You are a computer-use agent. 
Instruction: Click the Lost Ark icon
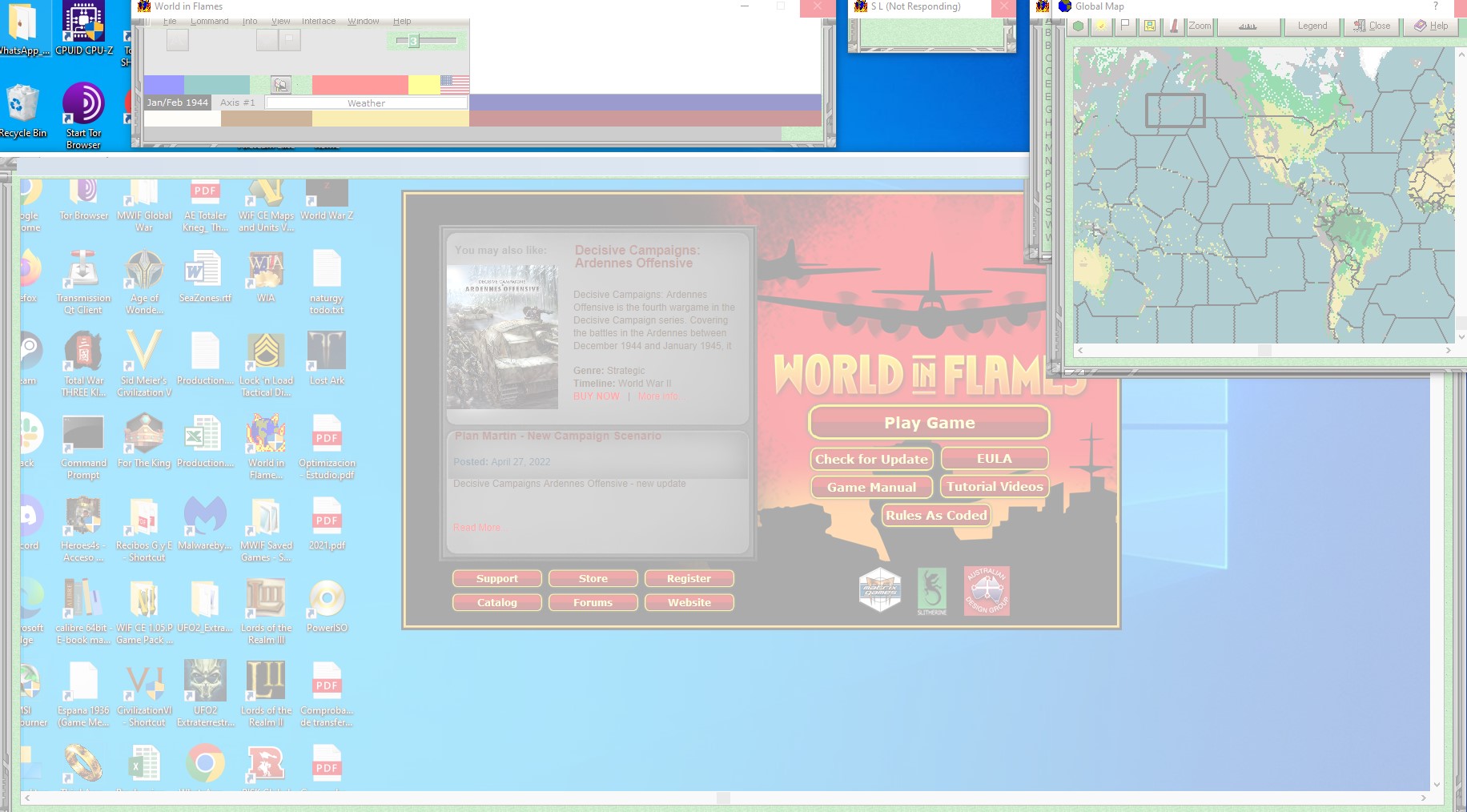327,360
